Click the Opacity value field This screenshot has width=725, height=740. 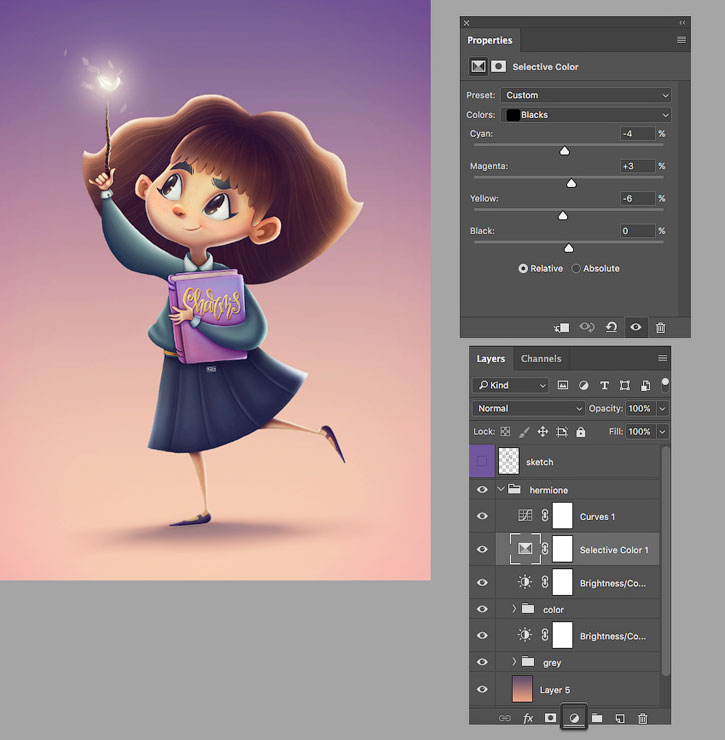640,408
